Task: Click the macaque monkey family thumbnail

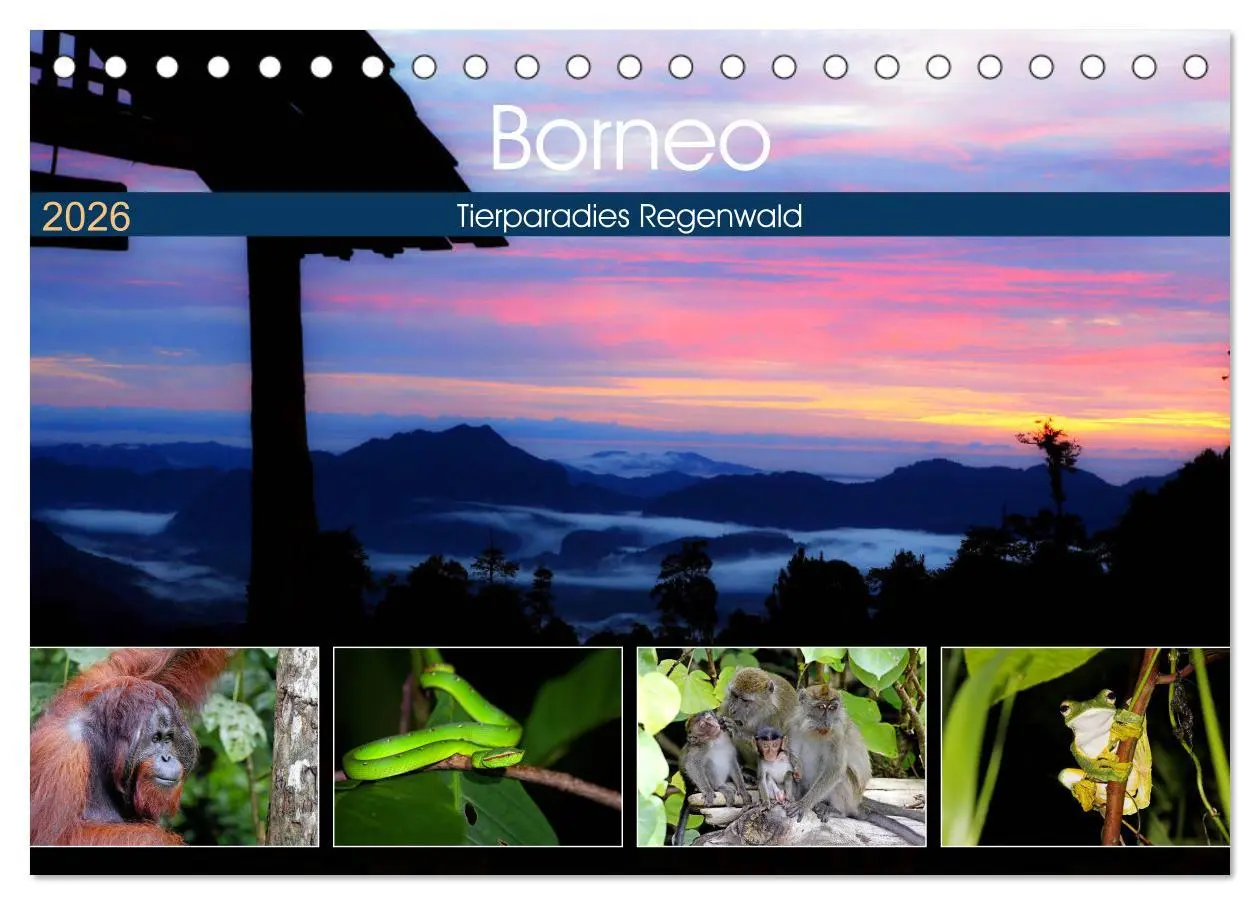Action: pos(782,746)
